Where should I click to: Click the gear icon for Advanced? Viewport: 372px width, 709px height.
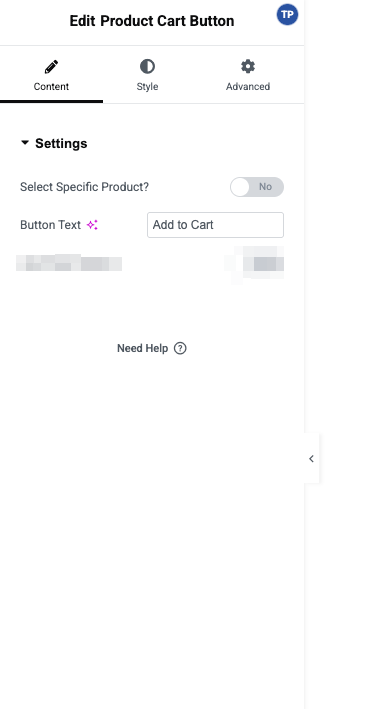[x=248, y=66]
